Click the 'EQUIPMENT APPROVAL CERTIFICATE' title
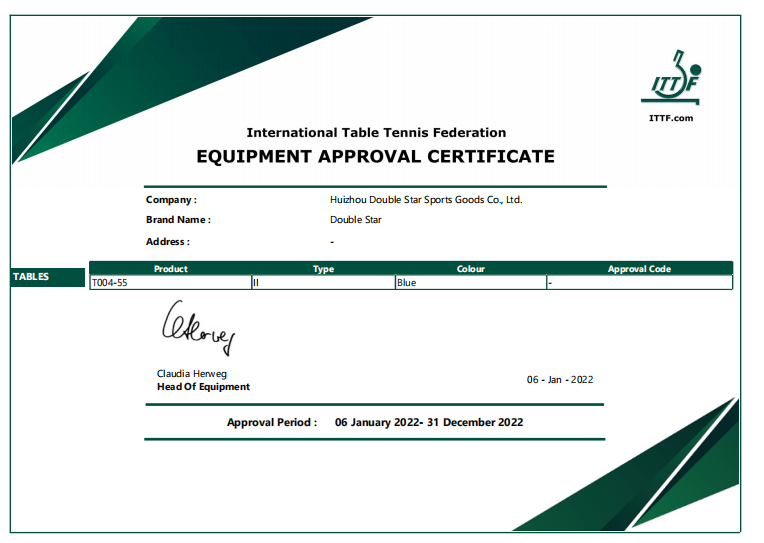 tap(375, 156)
